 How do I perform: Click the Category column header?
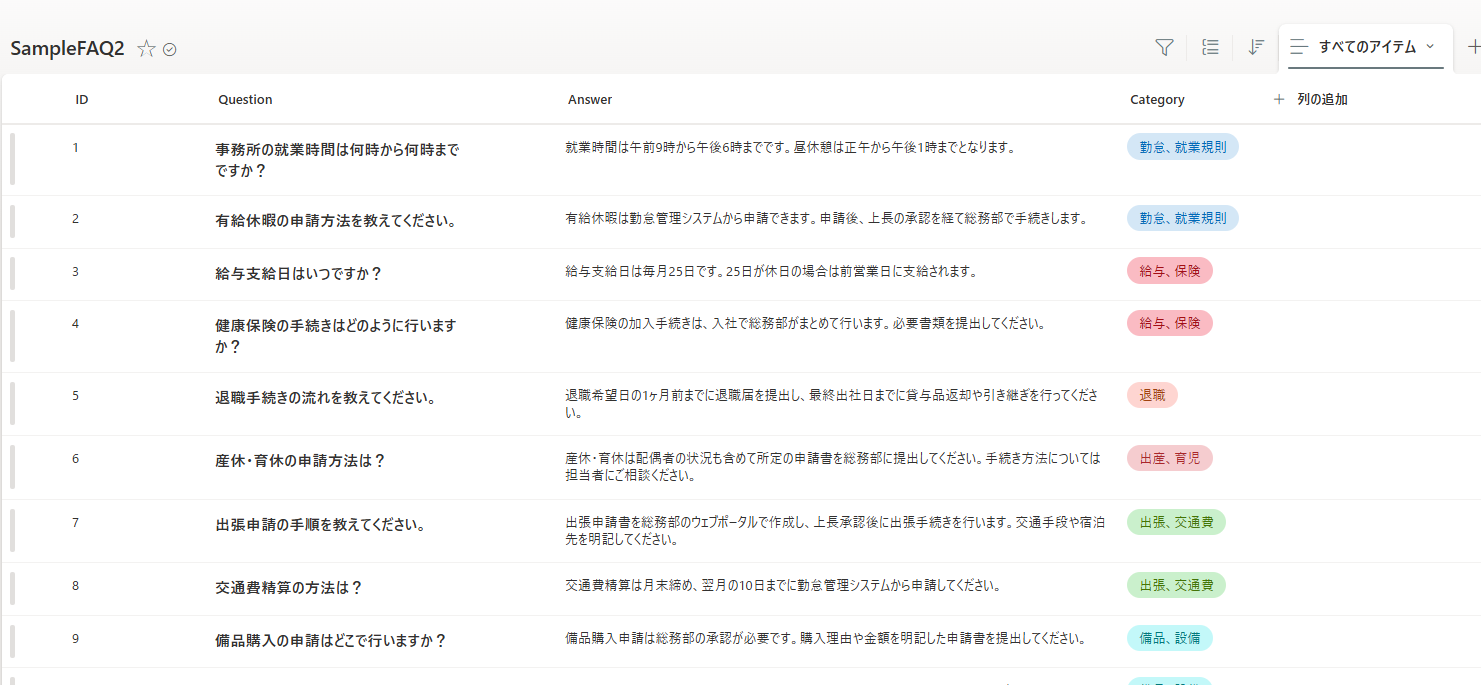coord(1157,99)
